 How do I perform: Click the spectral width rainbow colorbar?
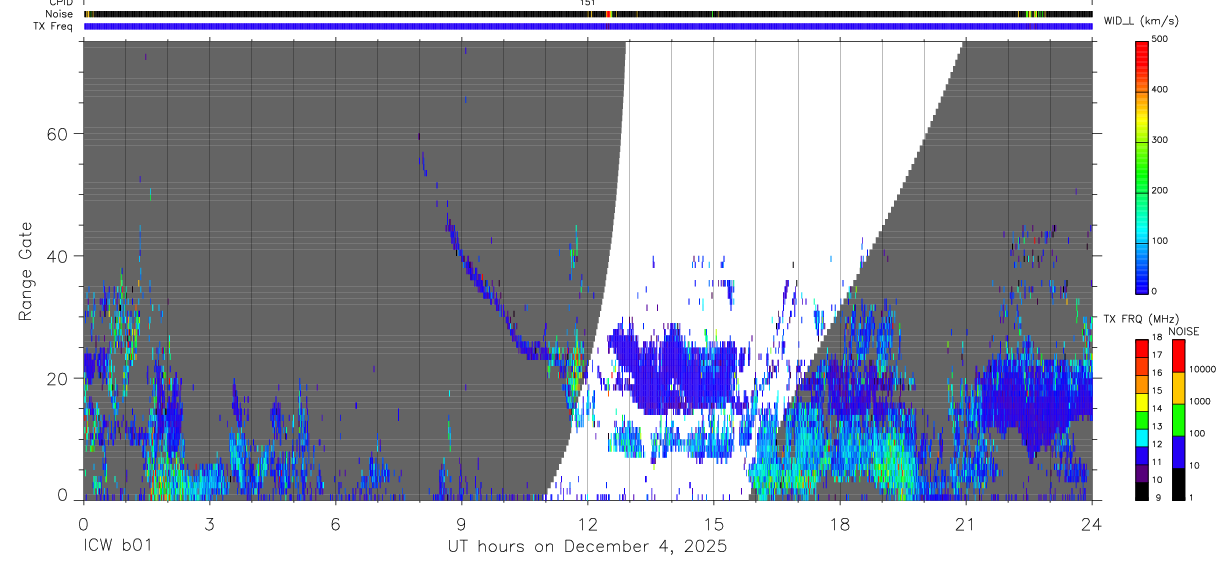(1143, 166)
